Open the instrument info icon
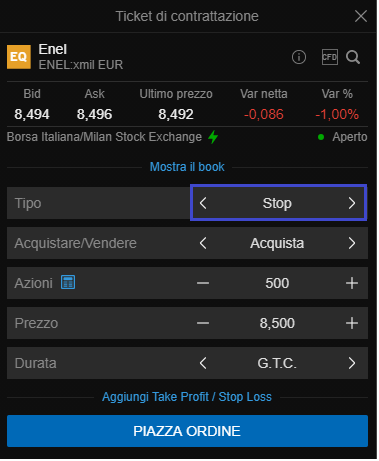Image resolution: width=379 pixels, height=461 pixels. (x=300, y=57)
